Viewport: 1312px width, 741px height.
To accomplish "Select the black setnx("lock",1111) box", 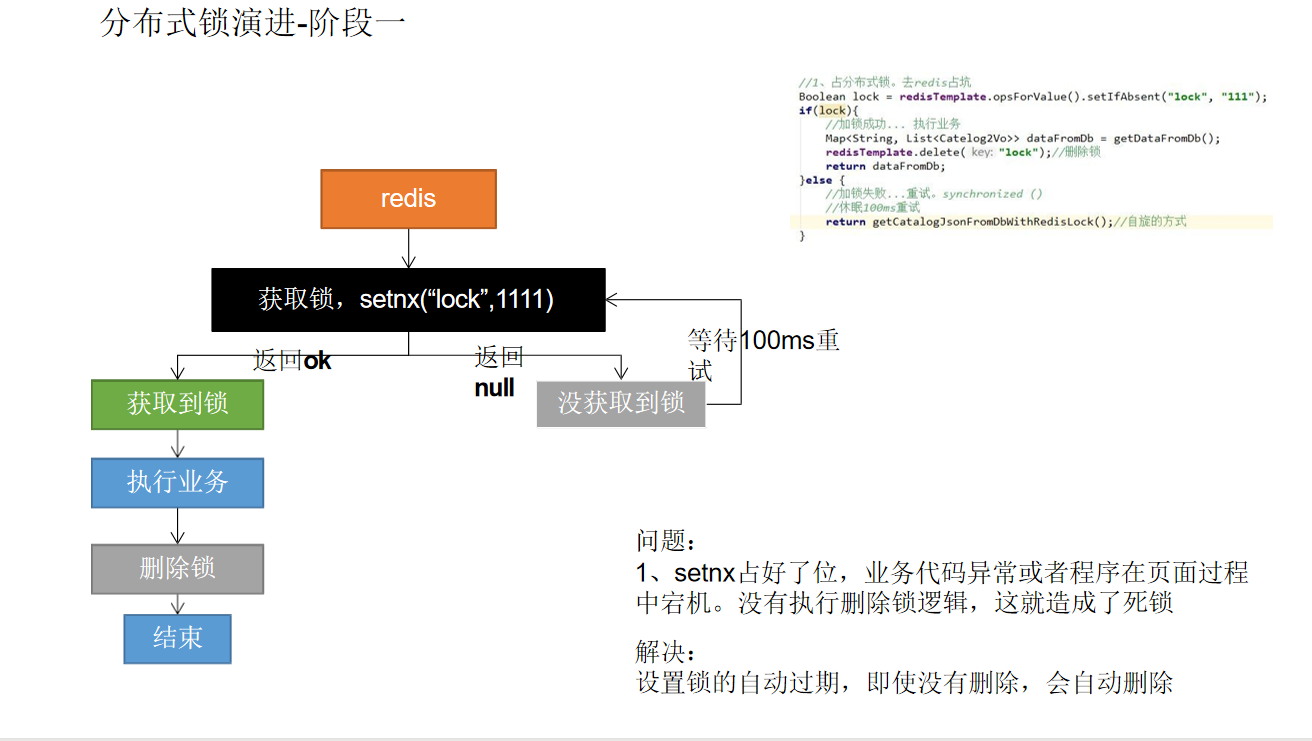I will (407, 298).
